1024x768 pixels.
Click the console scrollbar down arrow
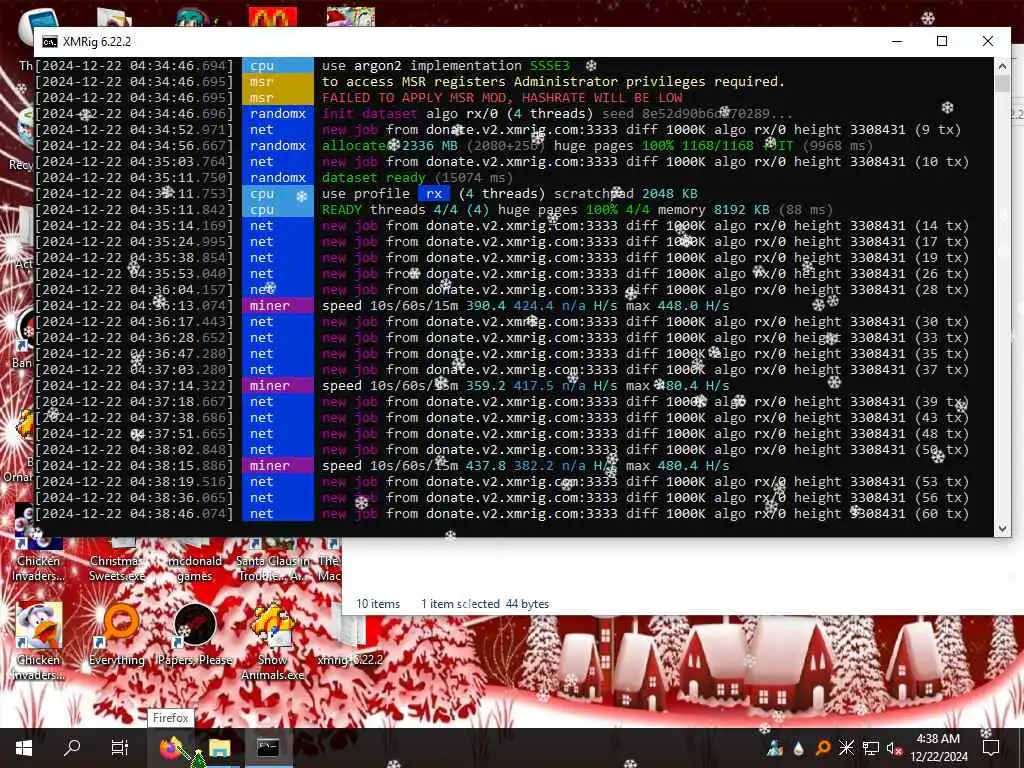(x=1002, y=528)
